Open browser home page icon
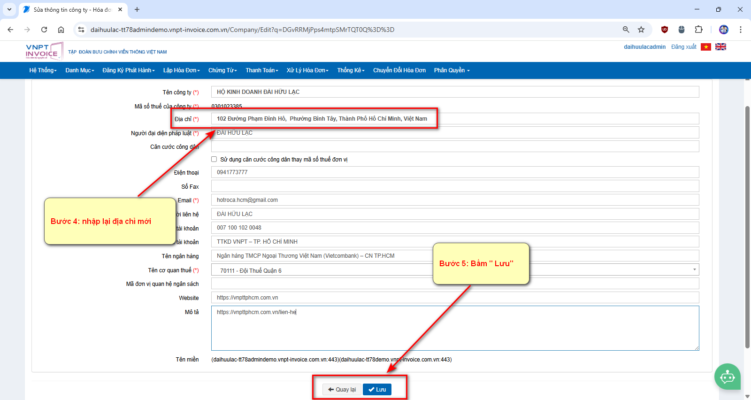Screen dimensions: 751x400 click(61, 30)
